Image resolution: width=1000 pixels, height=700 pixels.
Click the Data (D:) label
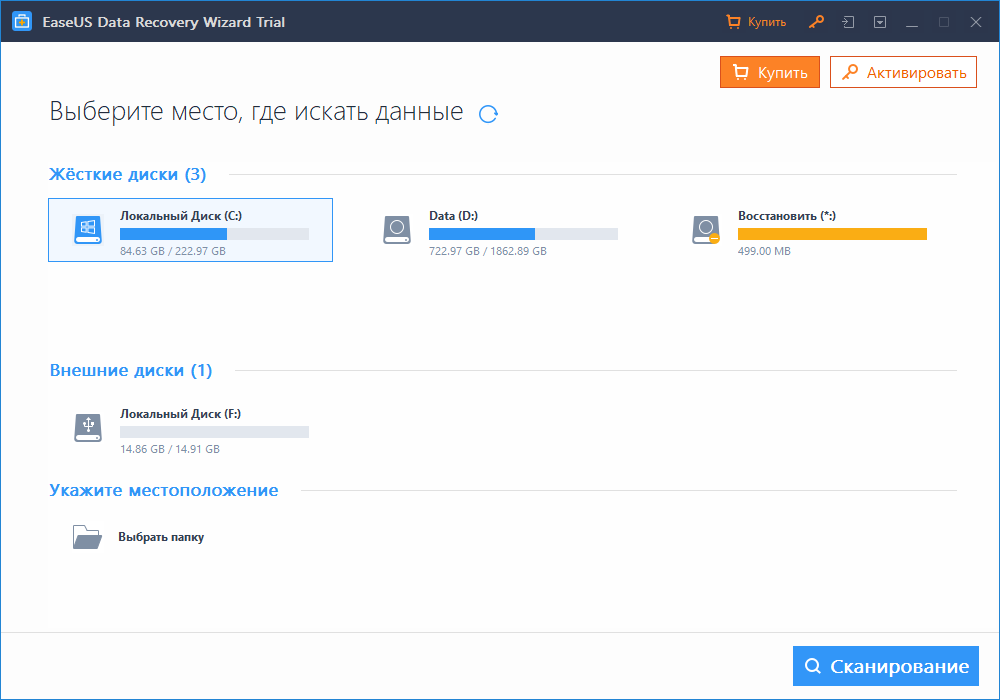[x=453, y=216]
